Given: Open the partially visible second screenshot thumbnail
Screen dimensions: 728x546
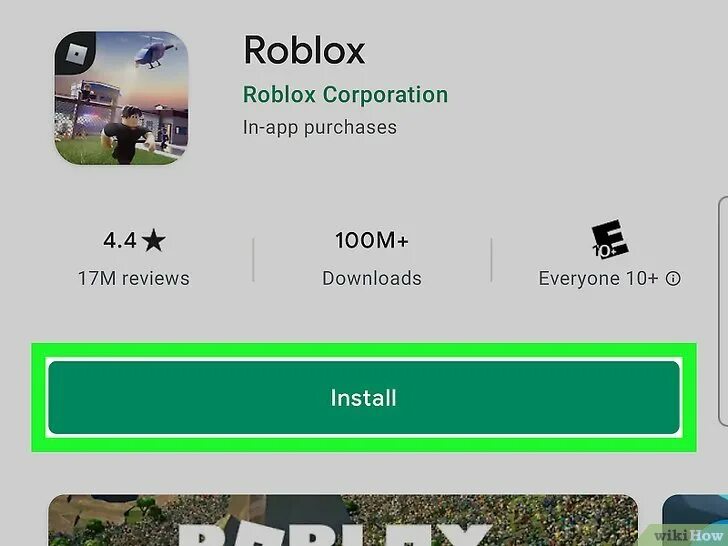Looking at the screenshot, I should point(695,520).
